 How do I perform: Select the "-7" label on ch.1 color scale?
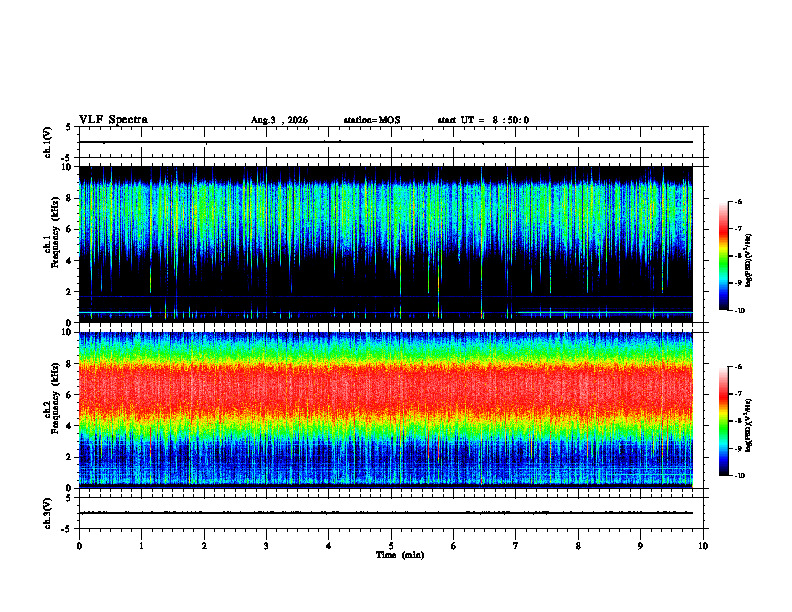point(738,229)
